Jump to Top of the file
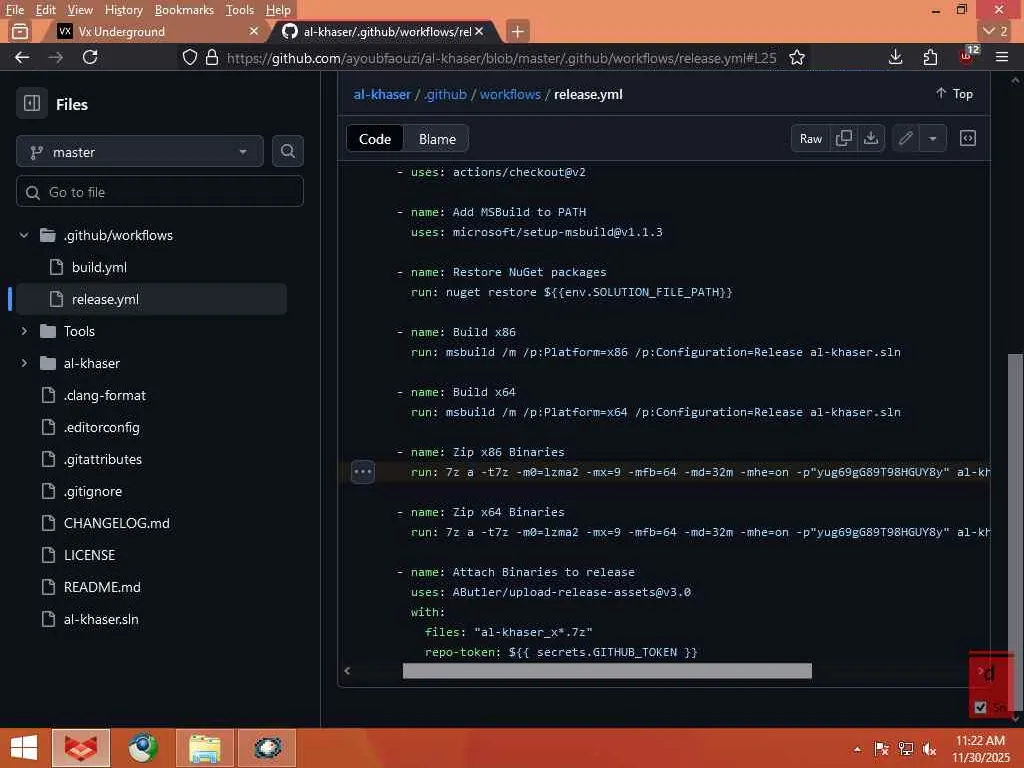This screenshot has height=768, width=1024. pyautogui.click(x=955, y=93)
